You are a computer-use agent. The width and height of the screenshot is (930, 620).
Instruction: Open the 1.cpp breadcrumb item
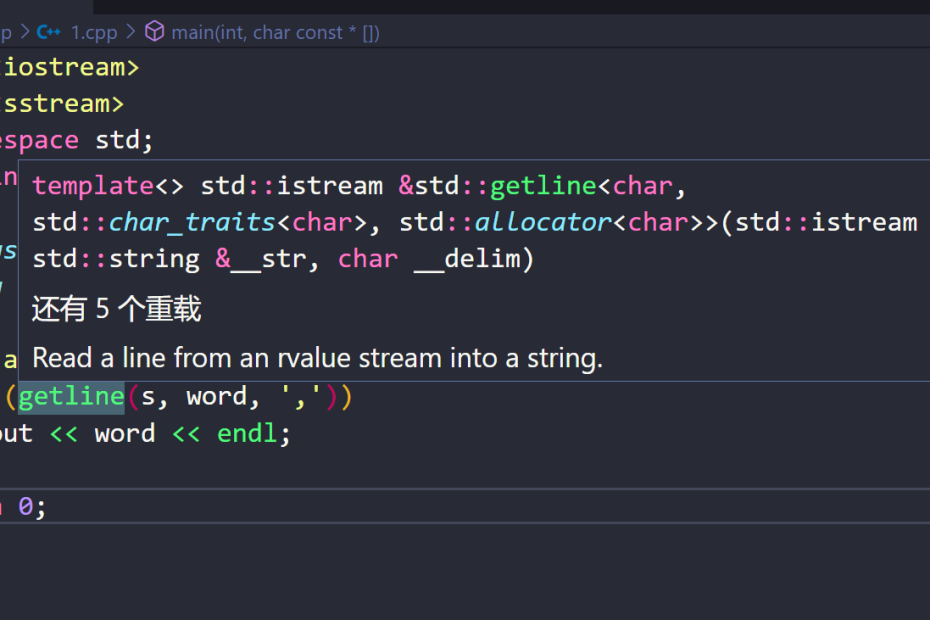pyautogui.click(x=94, y=32)
